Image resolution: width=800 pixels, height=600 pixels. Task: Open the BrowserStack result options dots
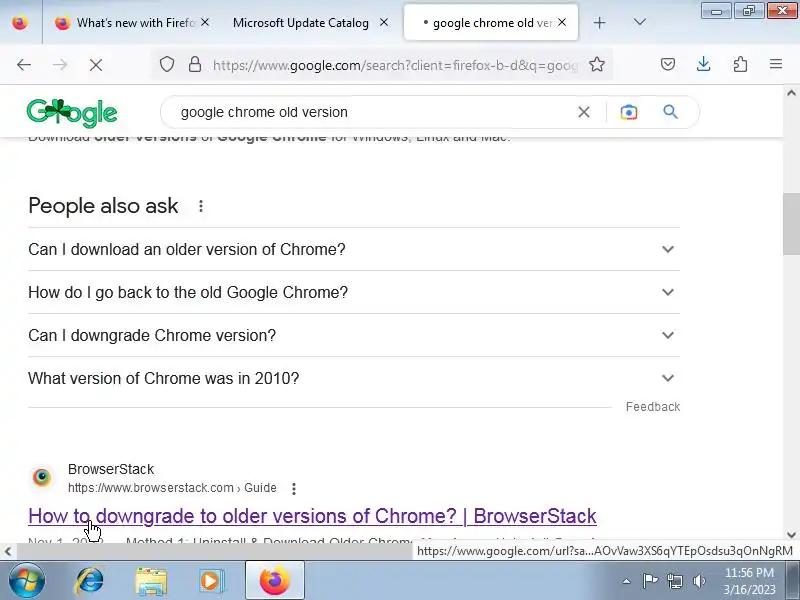pyautogui.click(x=294, y=489)
